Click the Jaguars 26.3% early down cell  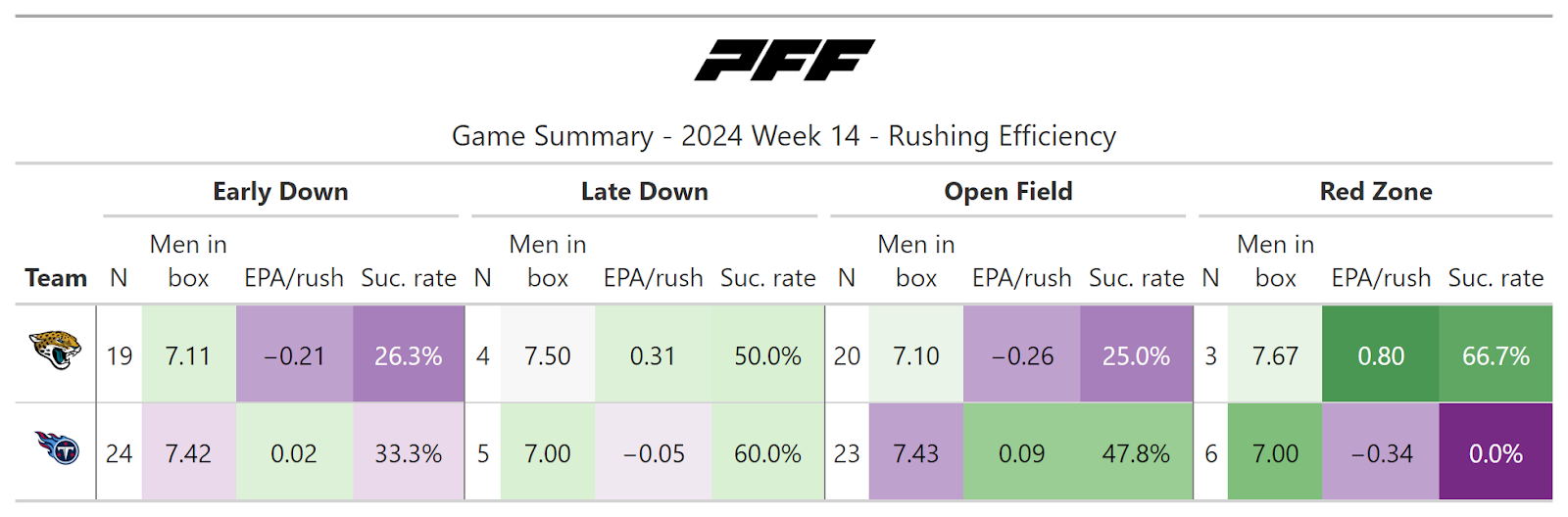[x=408, y=355]
